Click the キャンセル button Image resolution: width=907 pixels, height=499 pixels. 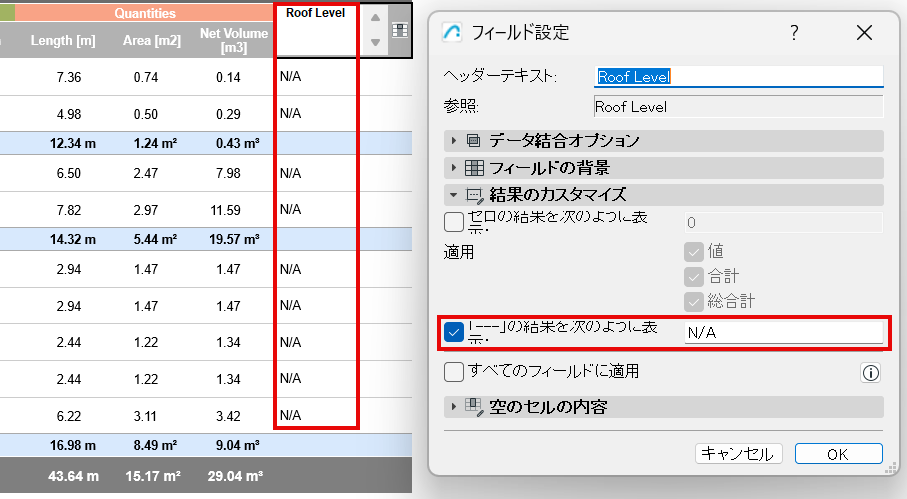point(738,454)
